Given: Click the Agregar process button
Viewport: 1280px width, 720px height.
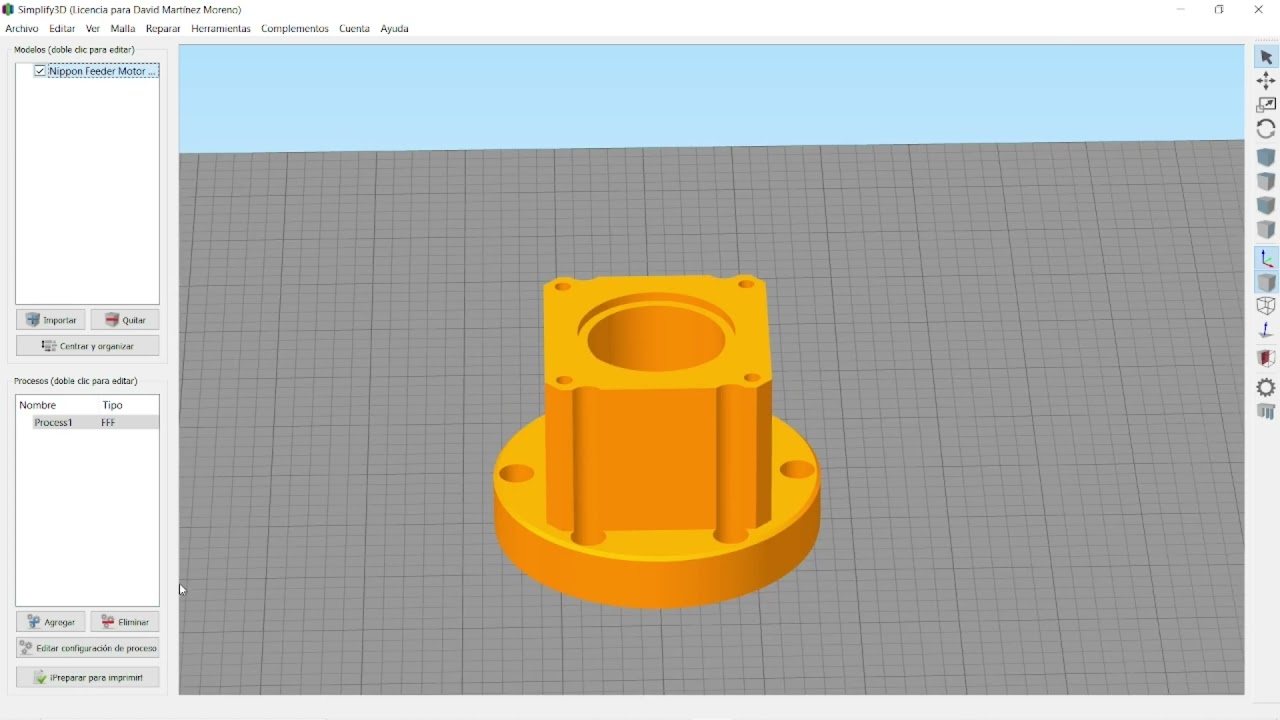Looking at the screenshot, I should pyautogui.click(x=50, y=622).
